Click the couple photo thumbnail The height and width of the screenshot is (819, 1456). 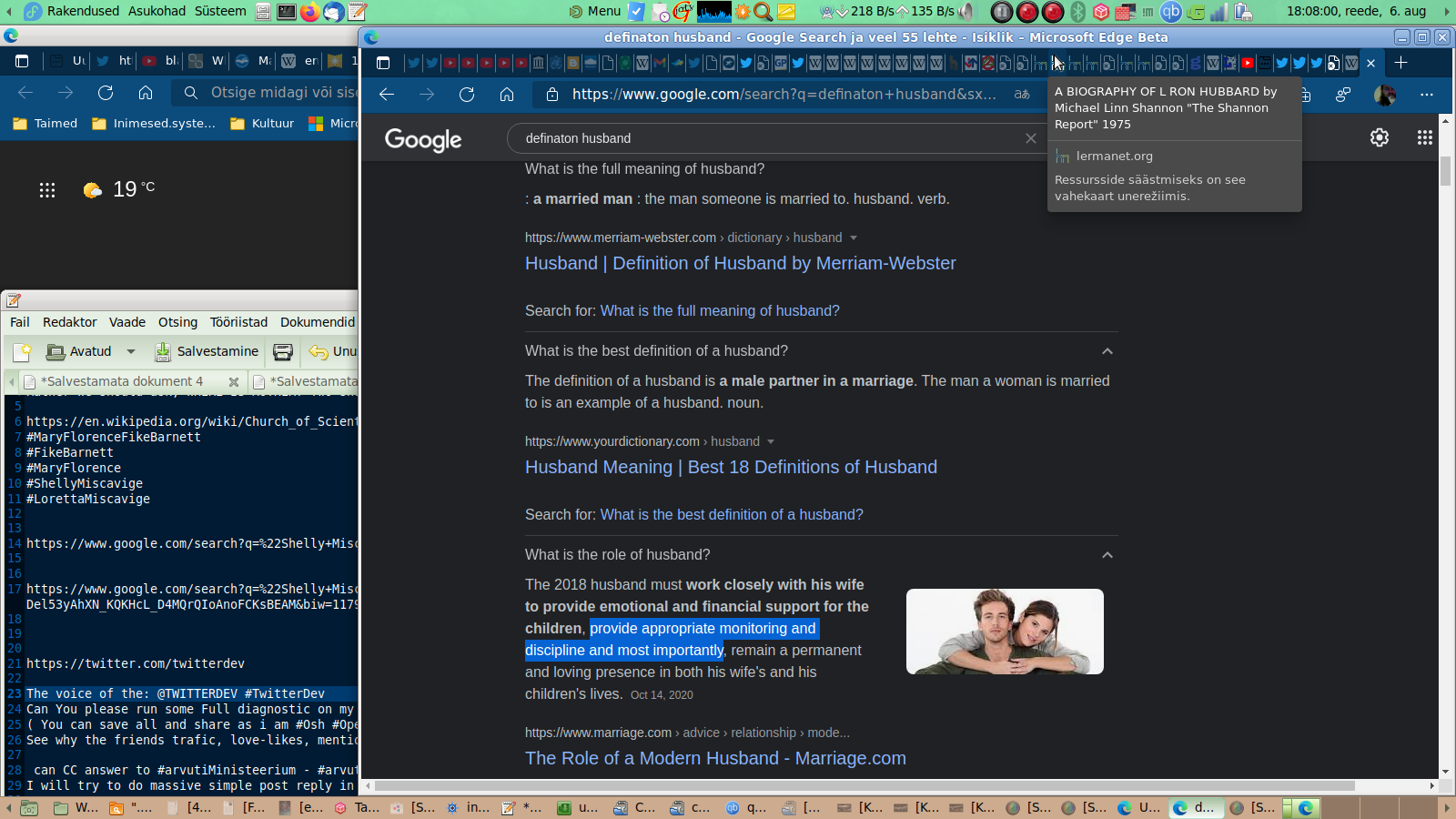pyautogui.click(x=1005, y=632)
